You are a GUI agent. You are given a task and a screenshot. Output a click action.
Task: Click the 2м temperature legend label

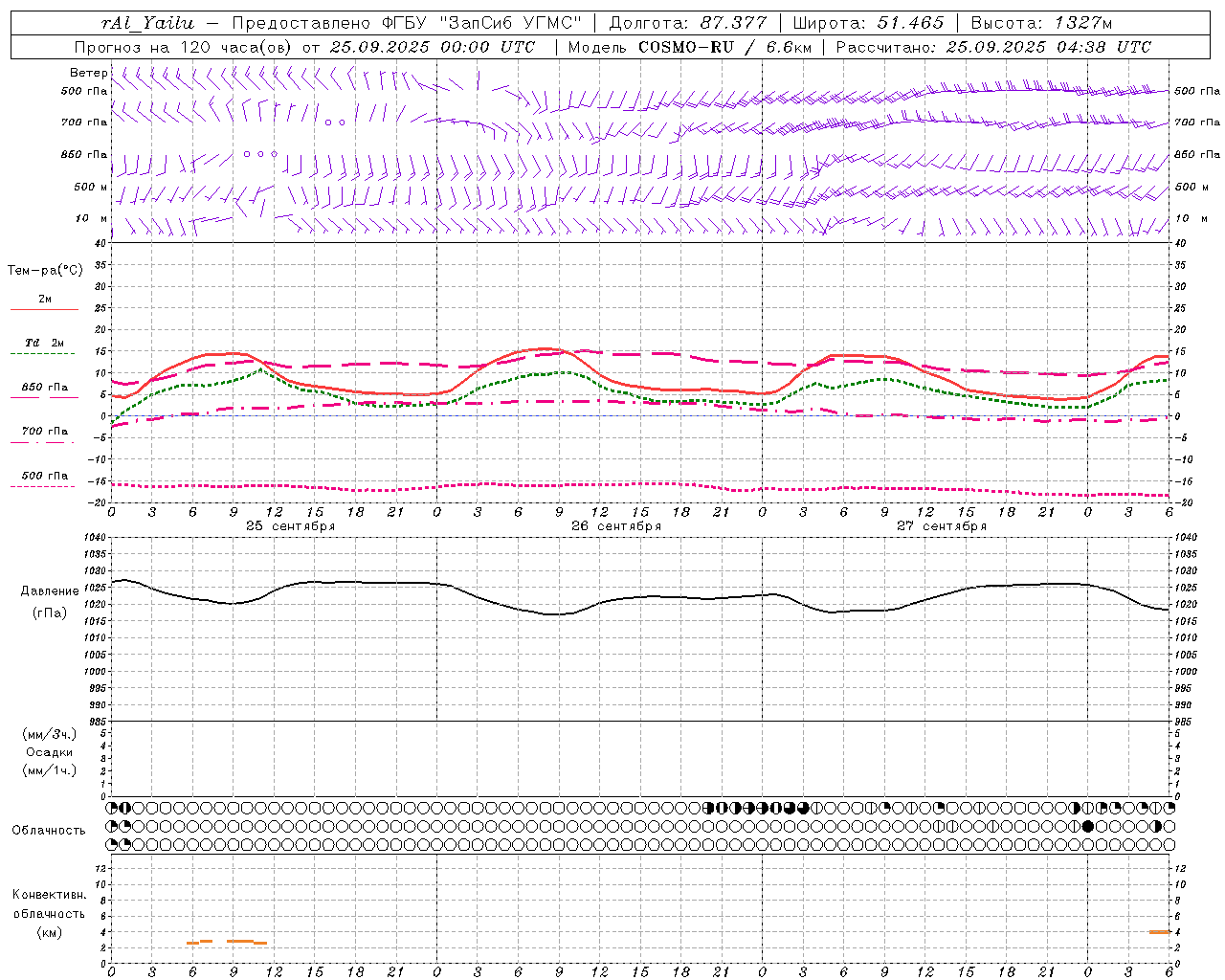pyautogui.click(x=45, y=300)
